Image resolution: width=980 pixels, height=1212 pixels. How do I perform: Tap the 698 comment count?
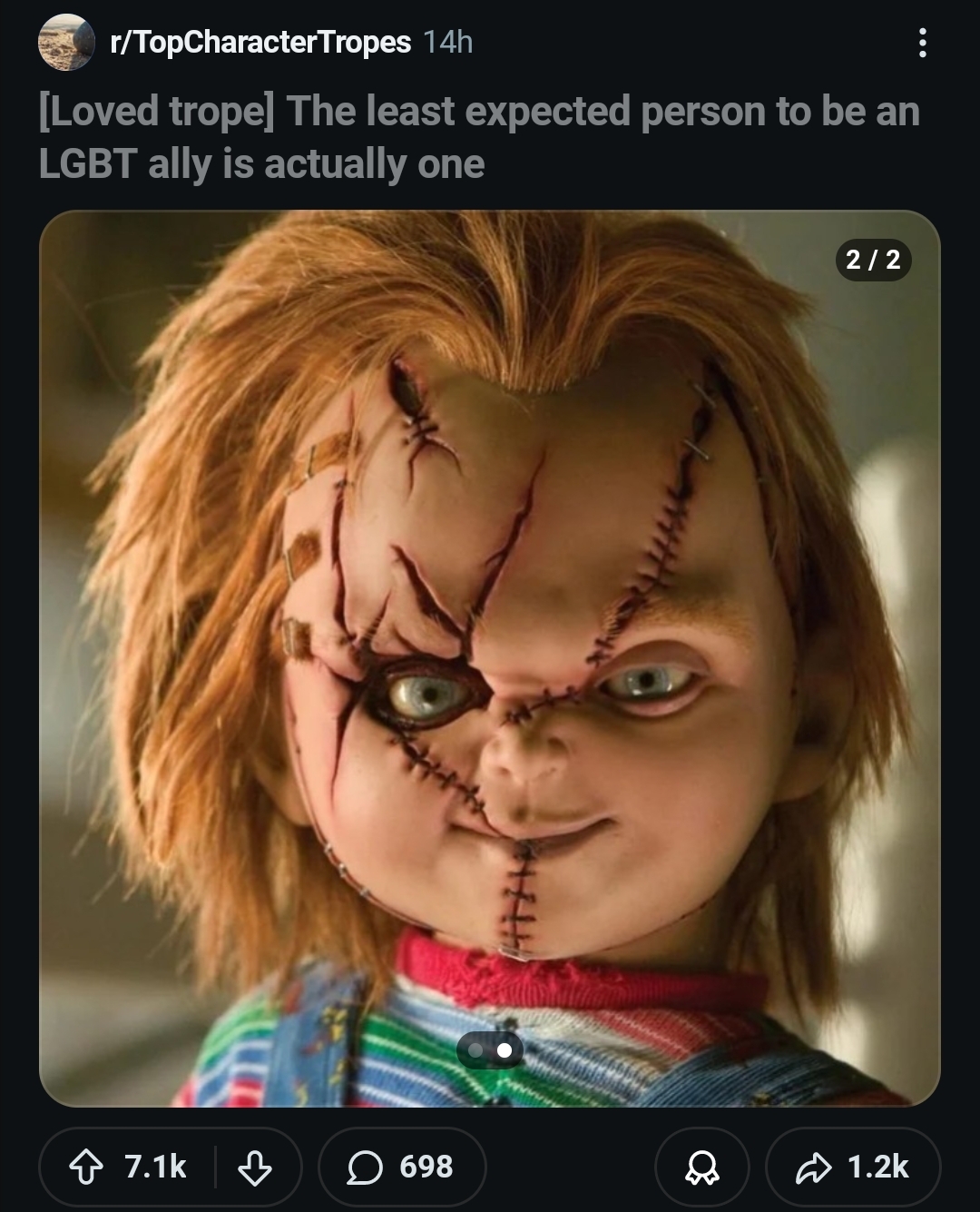click(426, 1167)
